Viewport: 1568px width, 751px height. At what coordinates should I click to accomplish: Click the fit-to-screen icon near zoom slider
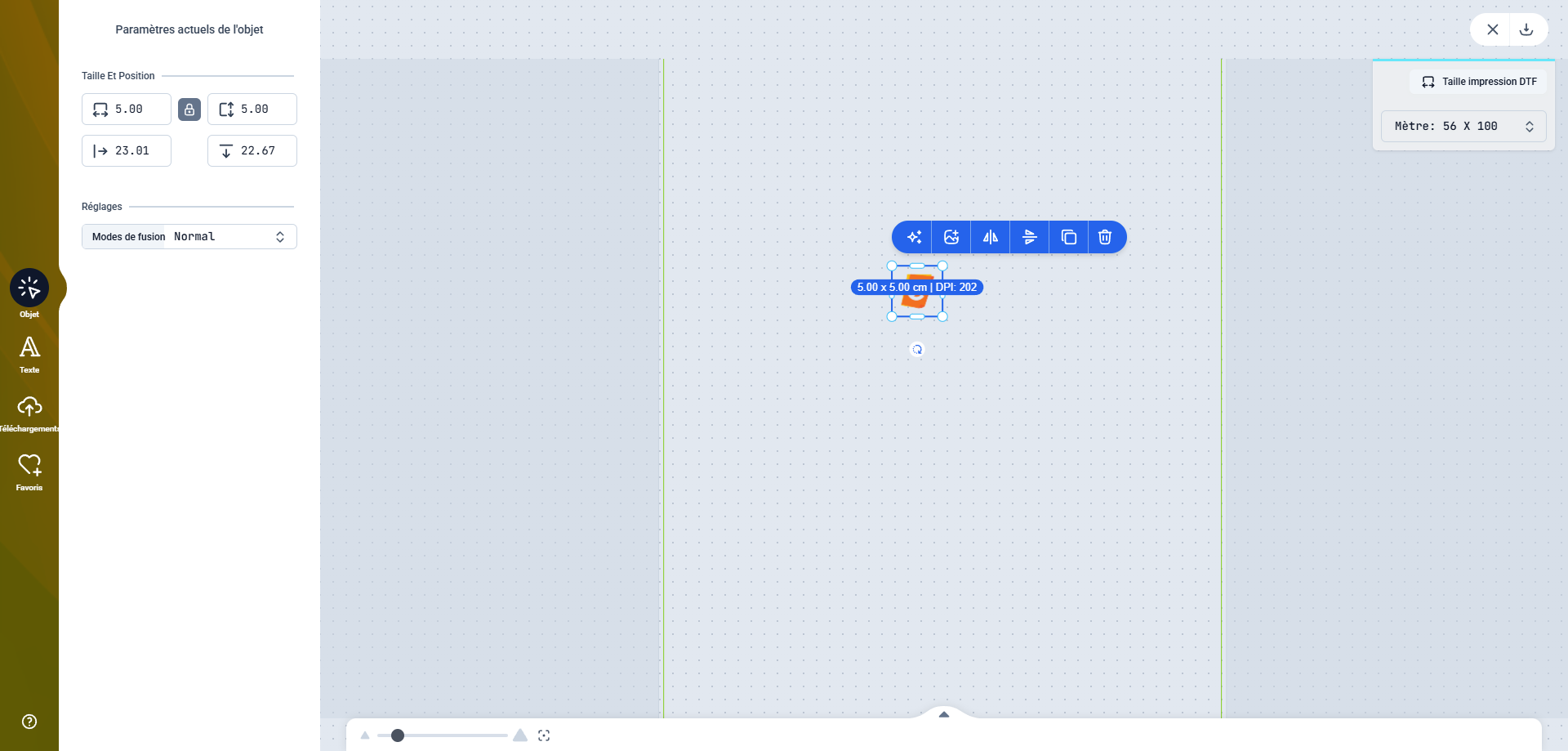click(x=544, y=735)
